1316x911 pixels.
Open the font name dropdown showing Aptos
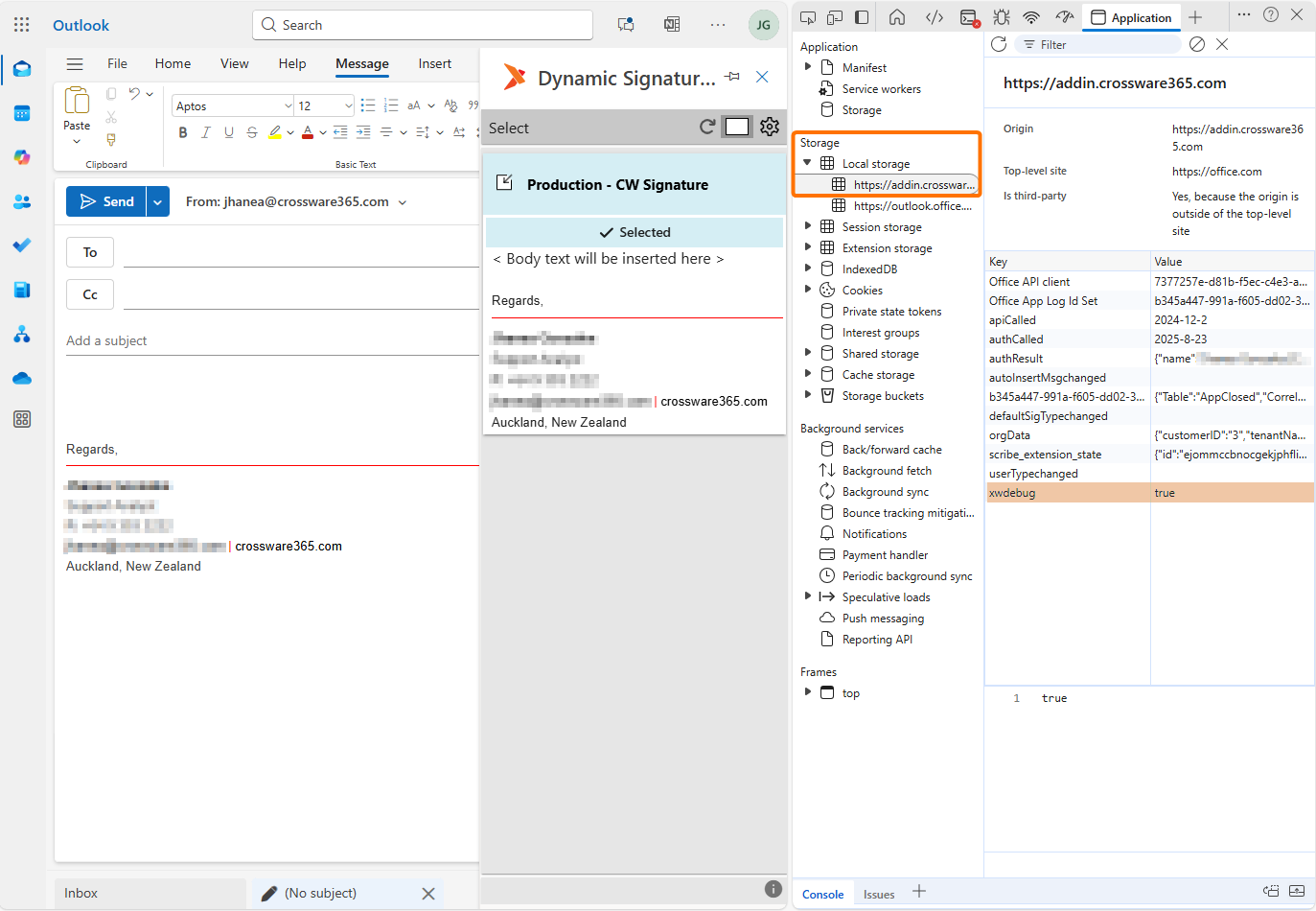point(234,105)
